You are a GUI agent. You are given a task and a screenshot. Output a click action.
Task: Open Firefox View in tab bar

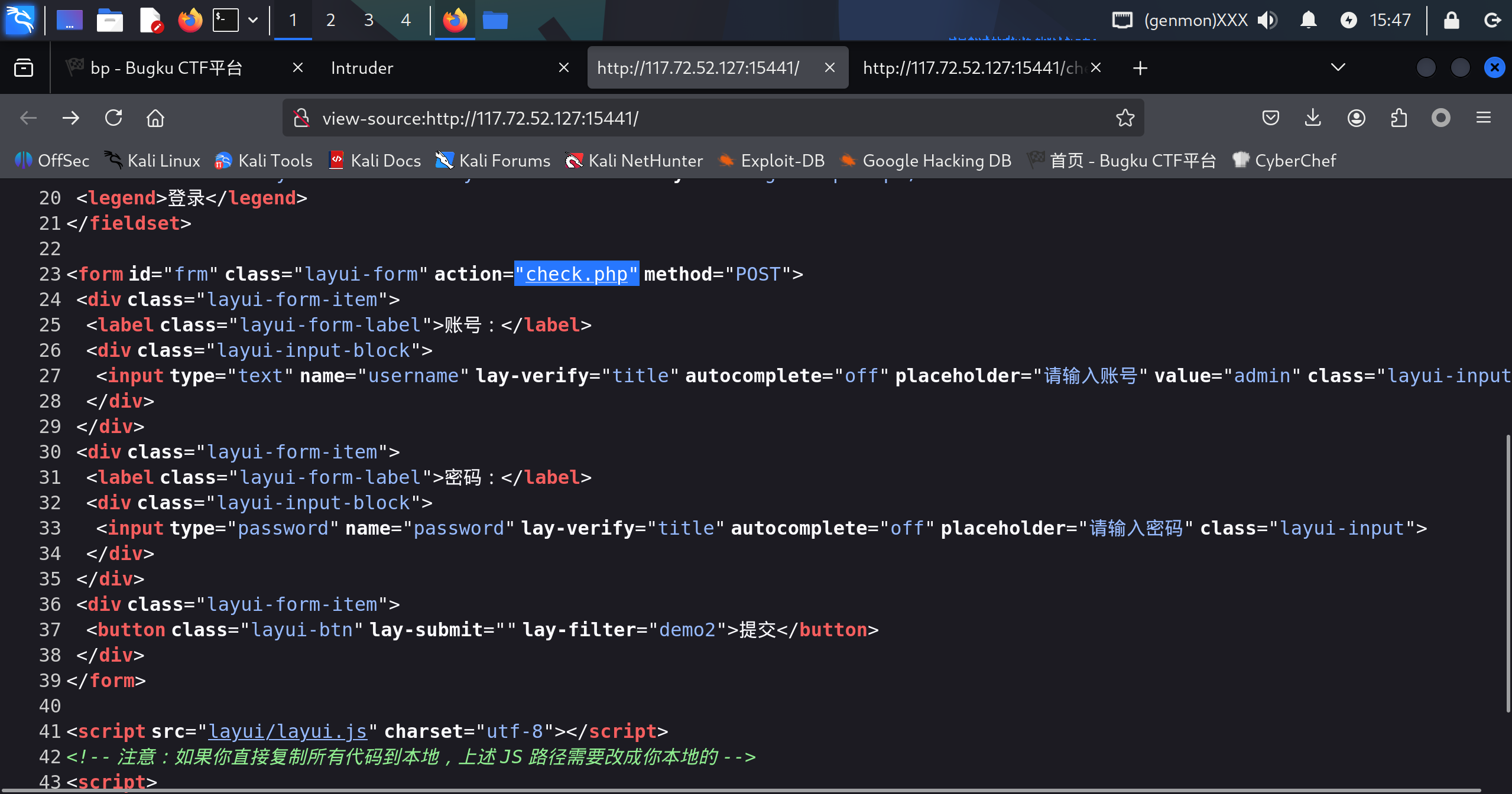tap(24, 68)
